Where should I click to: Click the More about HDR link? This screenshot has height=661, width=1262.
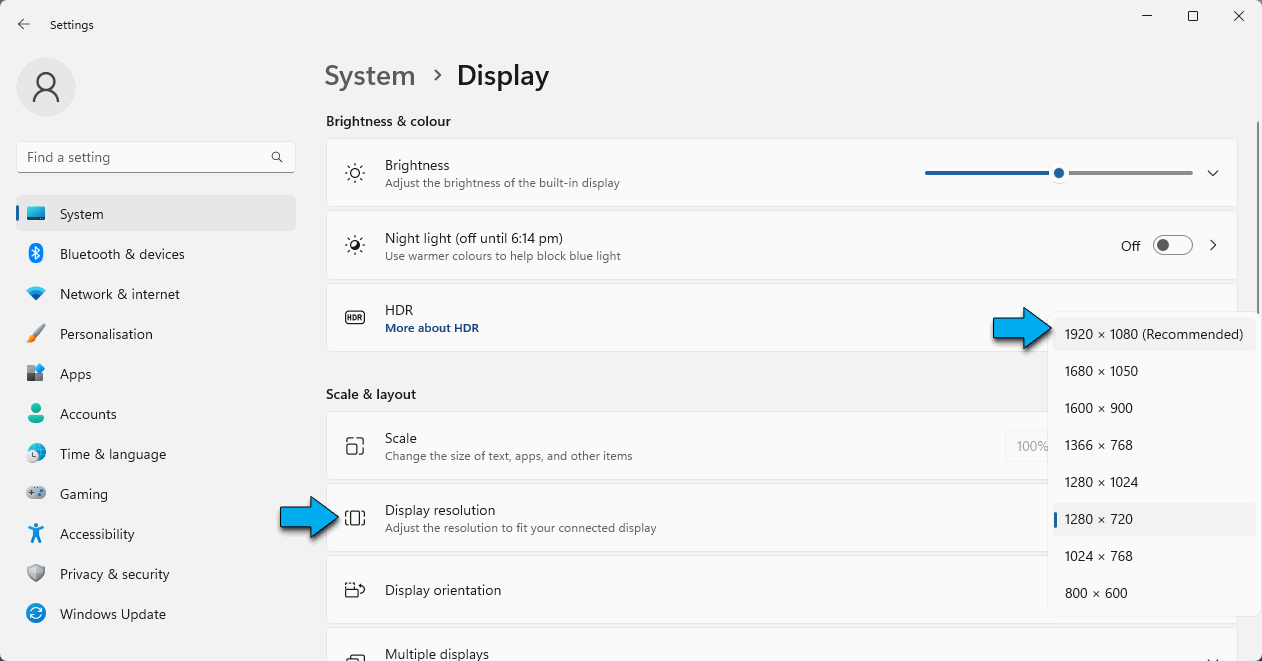pos(431,327)
